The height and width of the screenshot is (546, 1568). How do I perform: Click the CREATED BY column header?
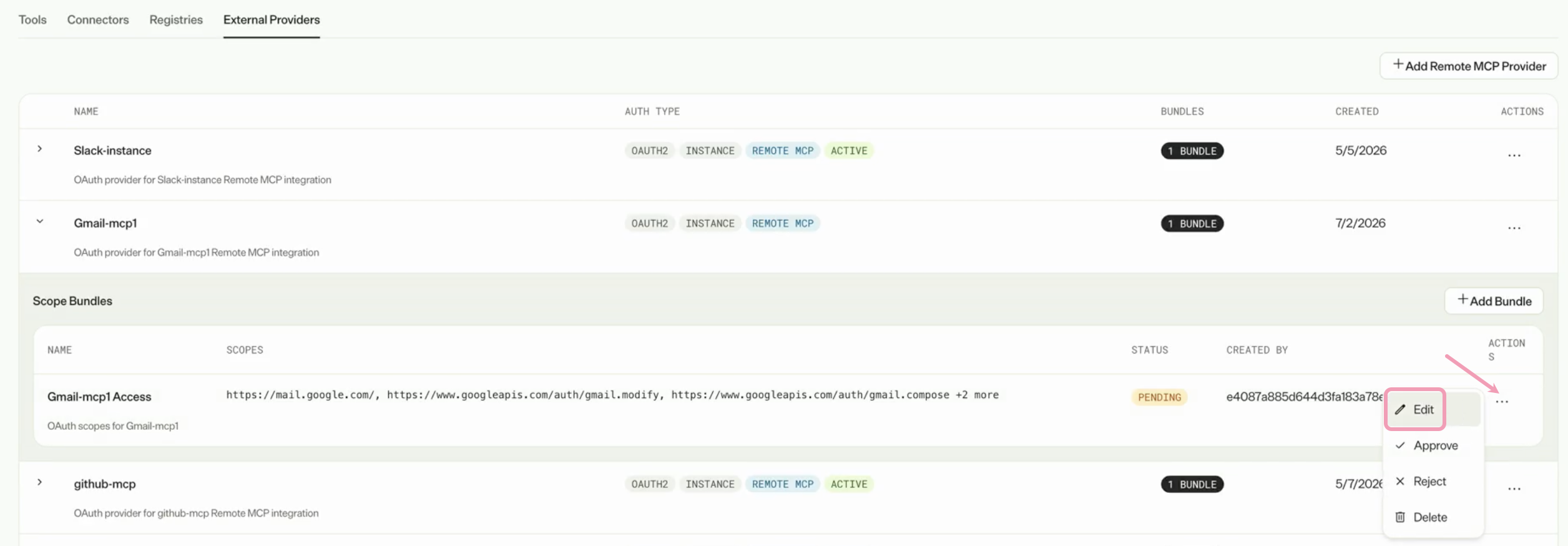coord(1257,350)
